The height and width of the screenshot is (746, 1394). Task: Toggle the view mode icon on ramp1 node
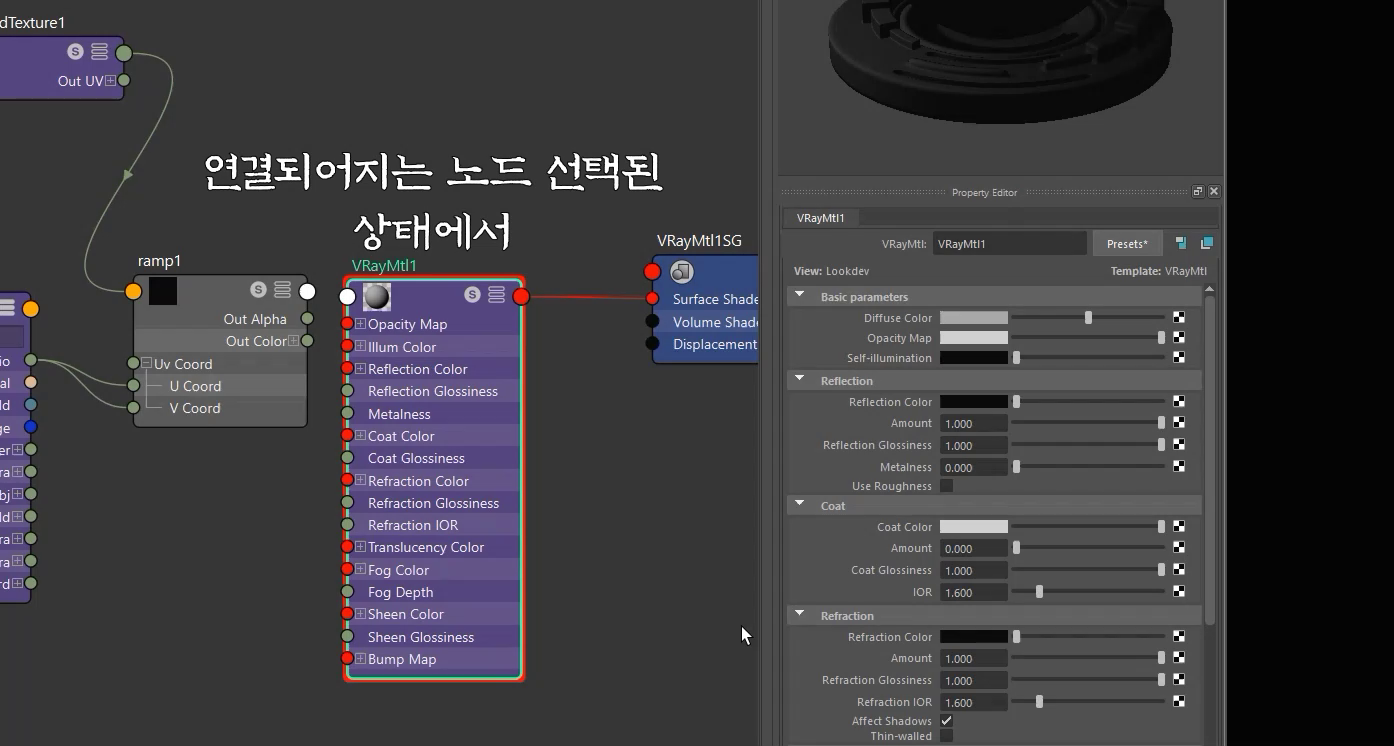(283, 290)
